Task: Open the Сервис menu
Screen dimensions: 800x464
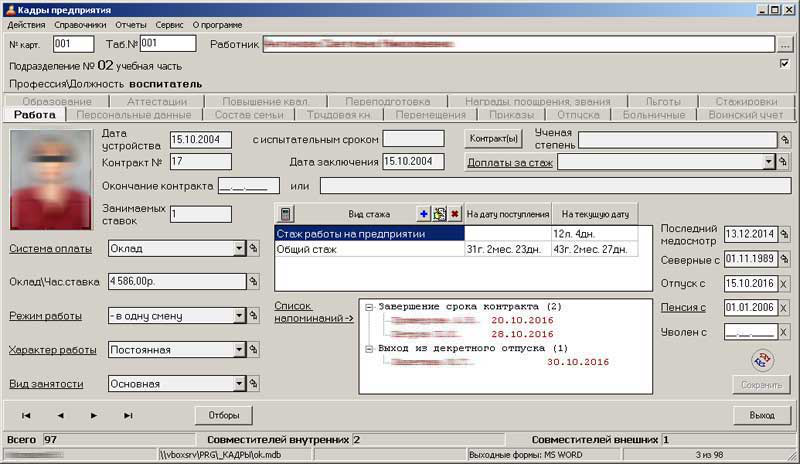Action: (169, 25)
